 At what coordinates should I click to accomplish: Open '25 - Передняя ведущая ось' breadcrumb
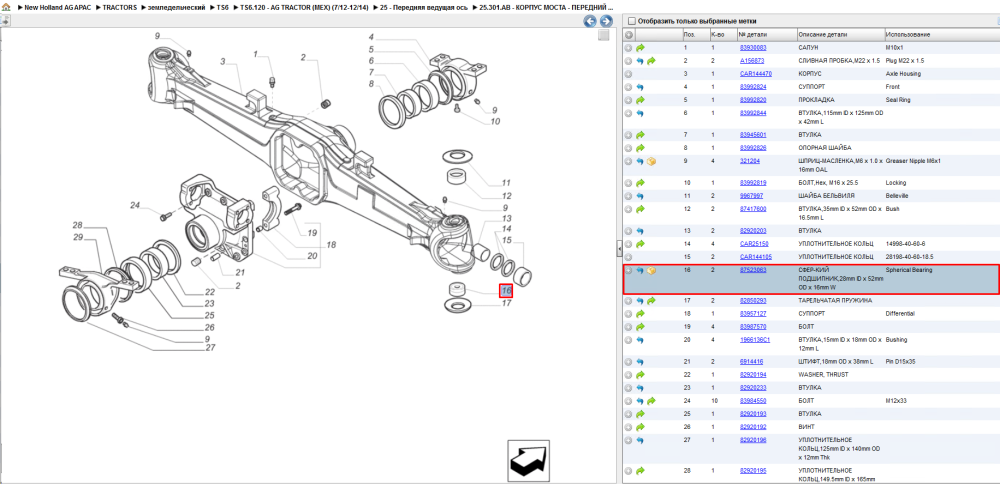[x=424, y=6]
